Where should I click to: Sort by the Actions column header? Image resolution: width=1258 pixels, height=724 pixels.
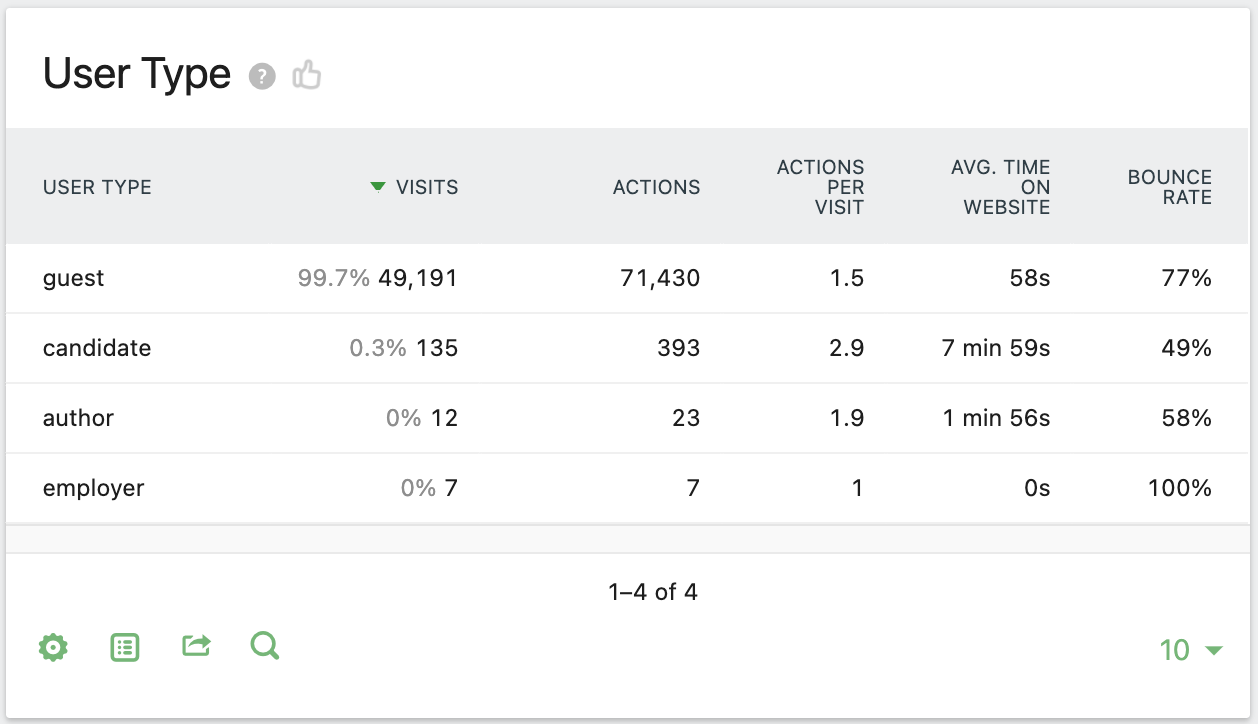click(656, 187)
